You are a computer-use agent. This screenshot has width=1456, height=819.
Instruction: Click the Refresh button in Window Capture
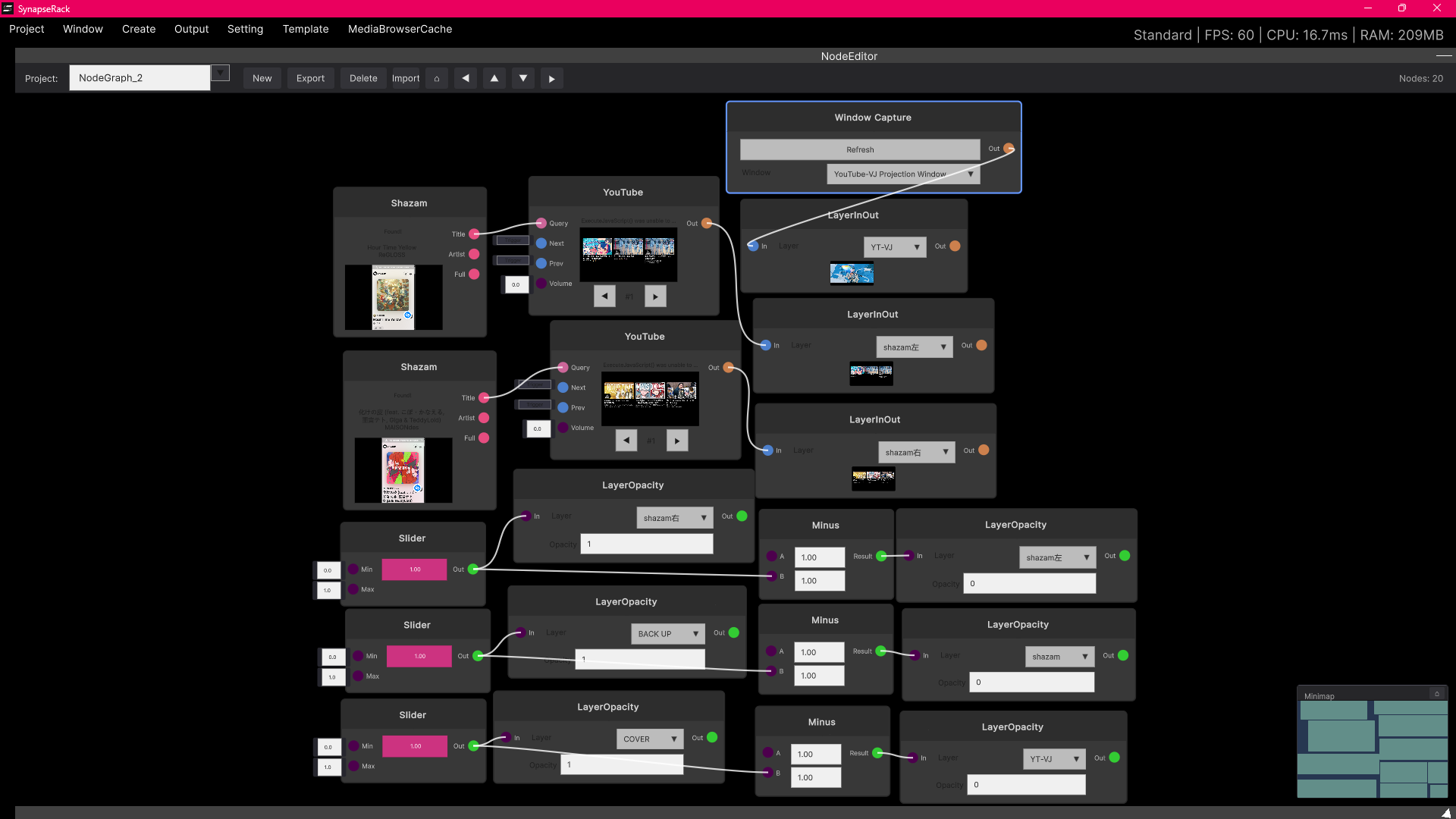pos(860,149)
